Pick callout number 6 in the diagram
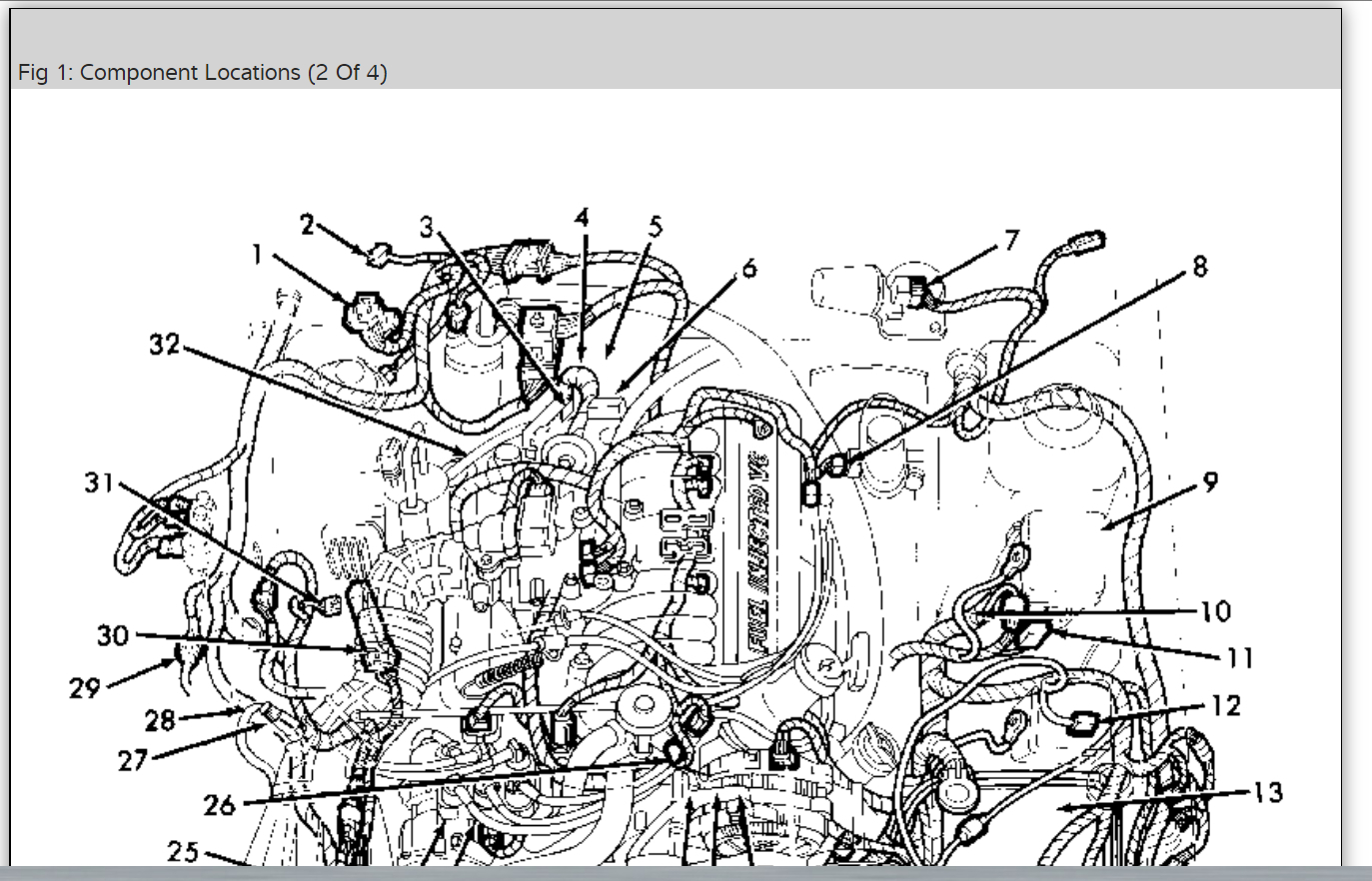 pos(749,268)
